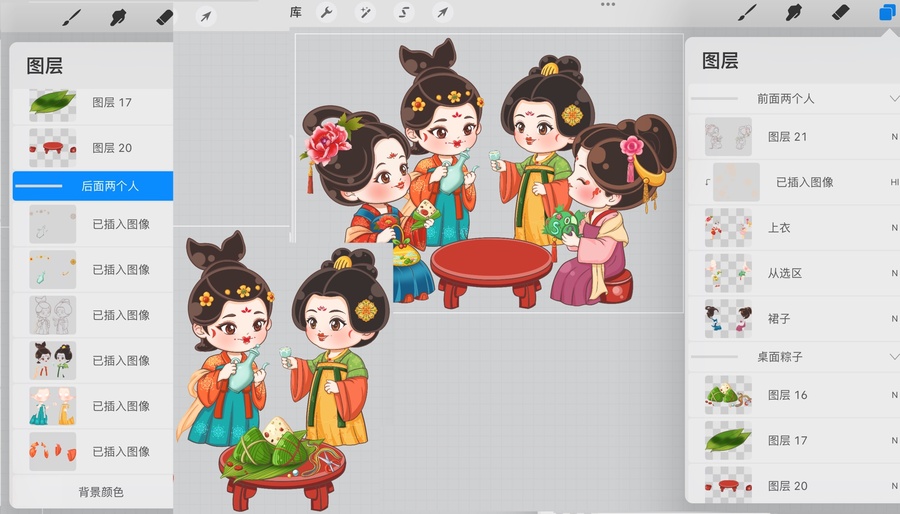Open blend mode N for 图层 21

(894, 137)
